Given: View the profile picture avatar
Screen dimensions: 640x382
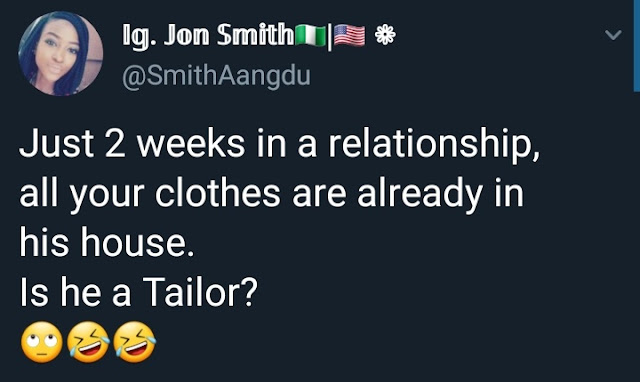Looking at the screenshot, I should [x=60, y=53].
